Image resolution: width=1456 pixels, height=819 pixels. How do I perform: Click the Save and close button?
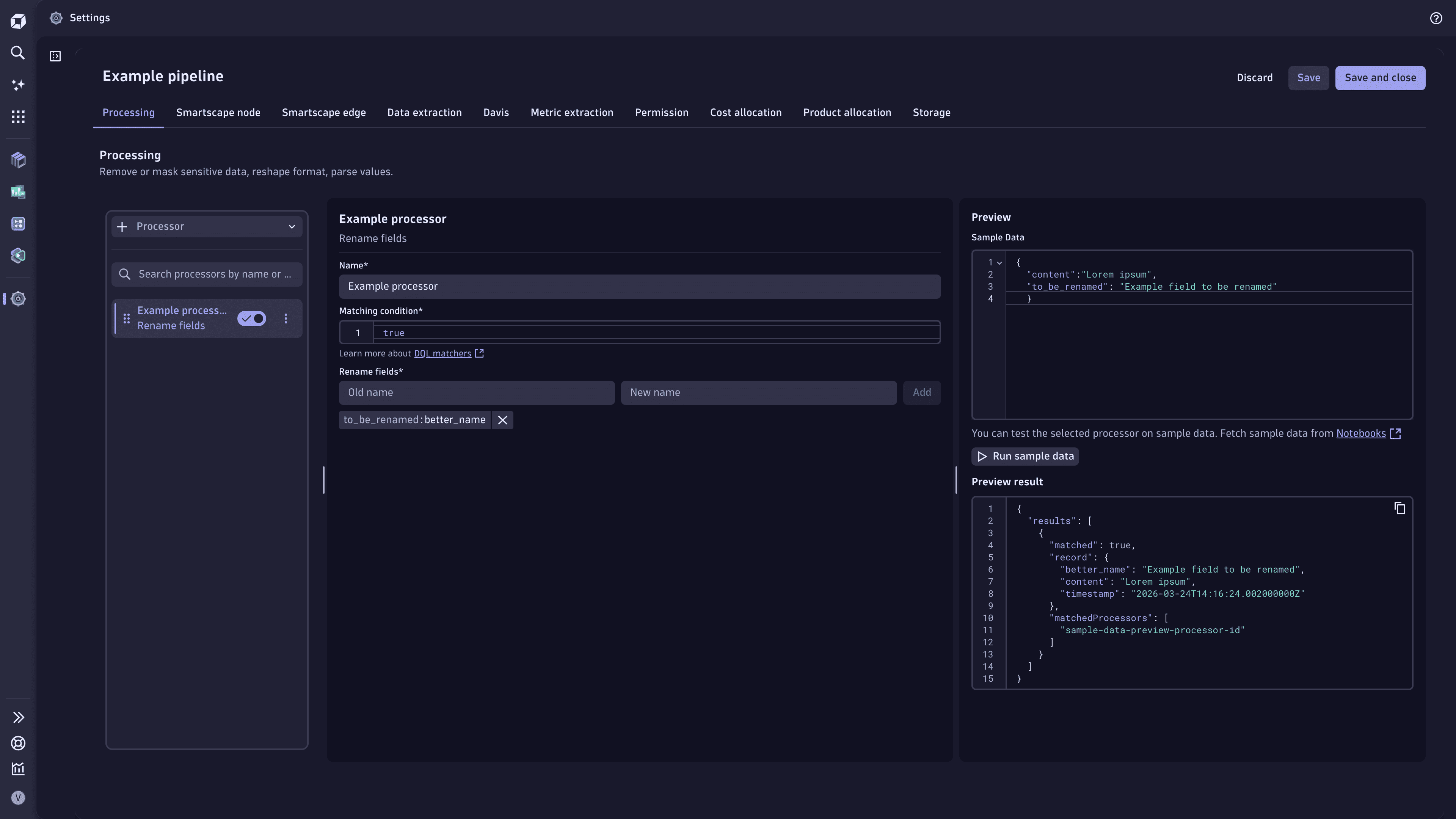coord(1380,77)
